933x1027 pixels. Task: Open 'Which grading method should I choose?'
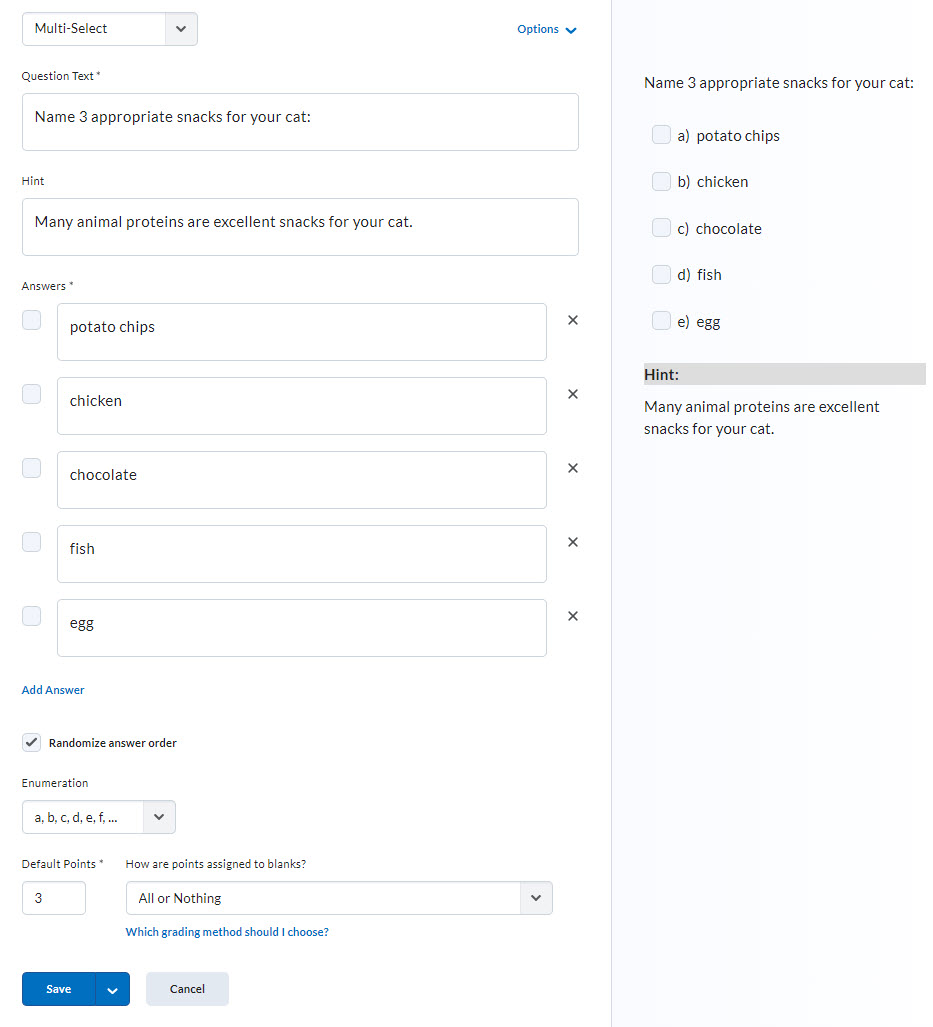click(227, 932)
